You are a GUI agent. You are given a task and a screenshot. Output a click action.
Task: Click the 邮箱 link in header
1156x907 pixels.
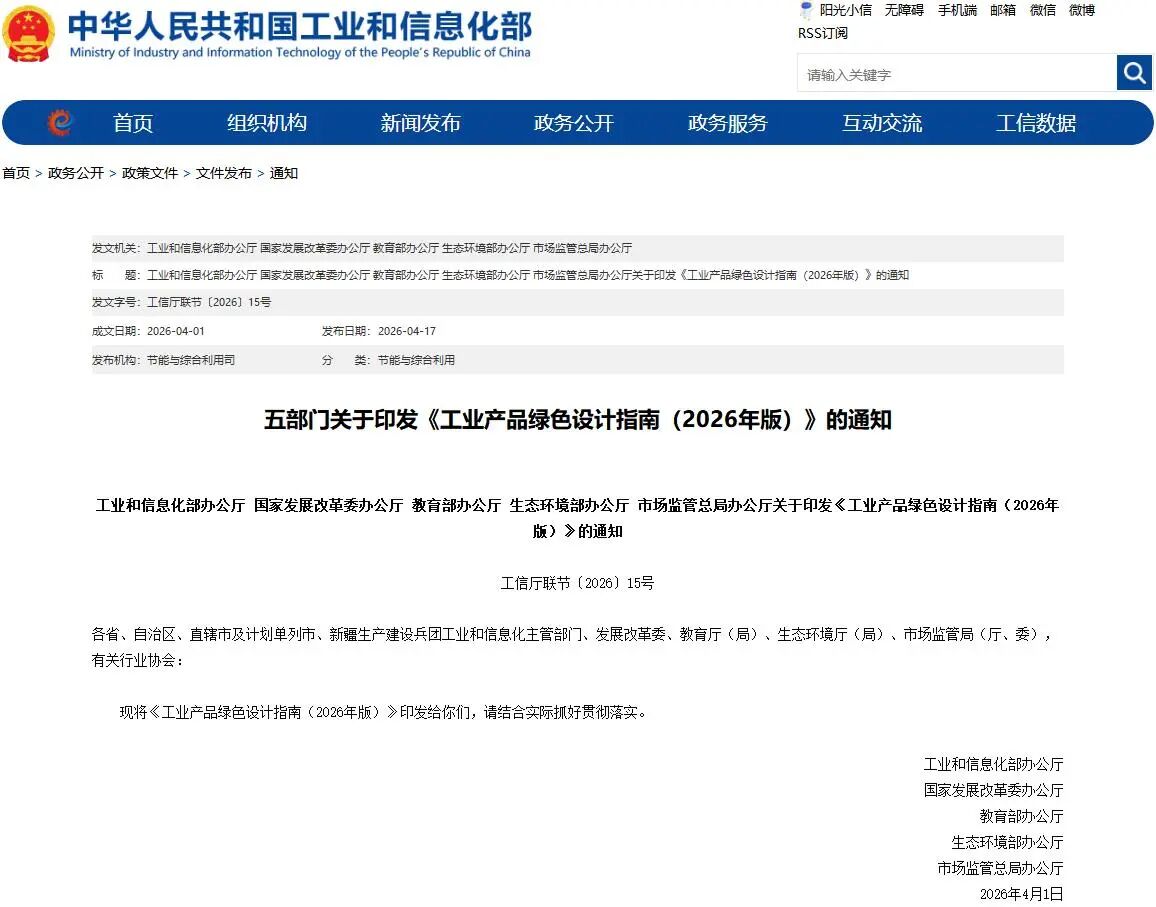pyautogui.click(x=1003, y=10)
